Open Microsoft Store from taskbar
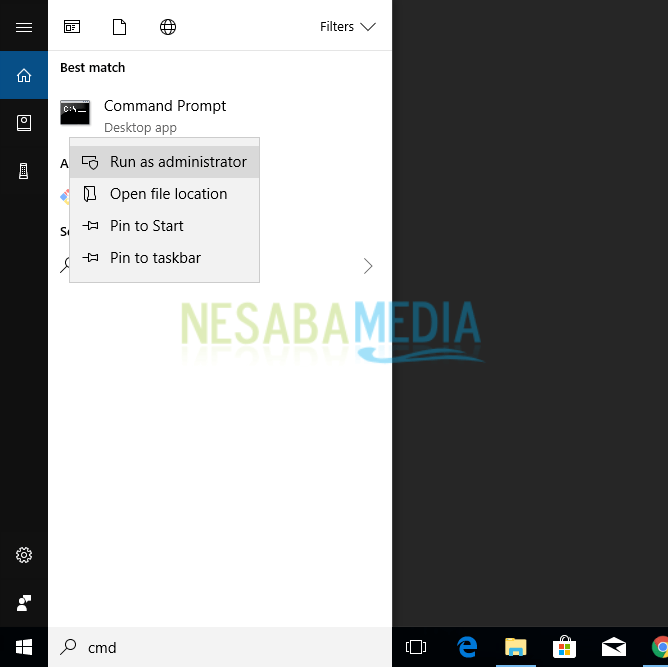Screen dimensions: 668x667 point(564,647)
